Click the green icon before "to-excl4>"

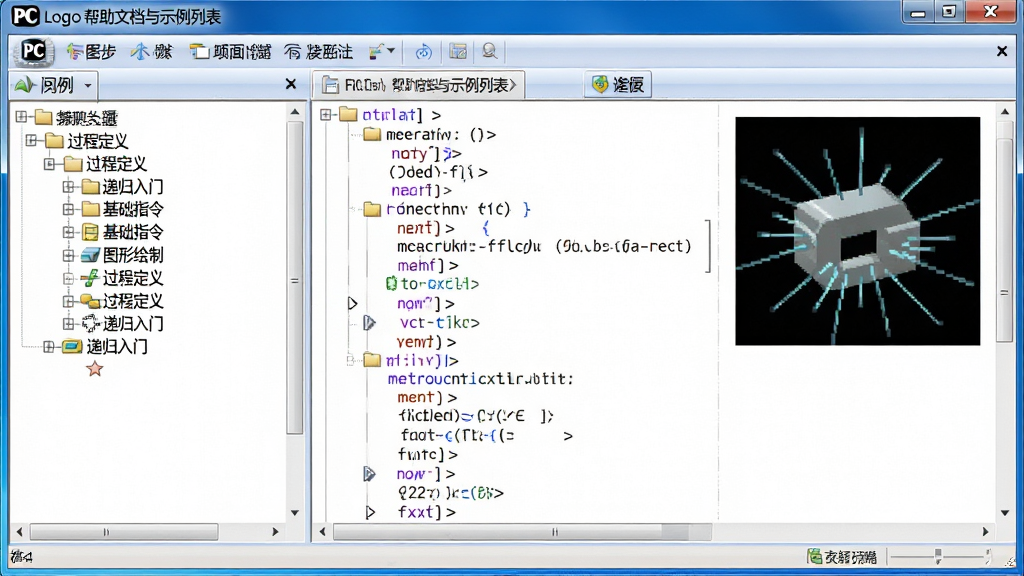[391, 284]
